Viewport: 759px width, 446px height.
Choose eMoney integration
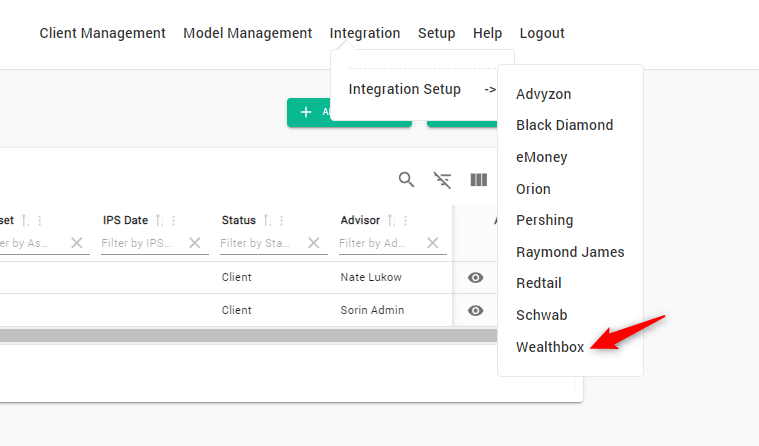coord(542,157)
